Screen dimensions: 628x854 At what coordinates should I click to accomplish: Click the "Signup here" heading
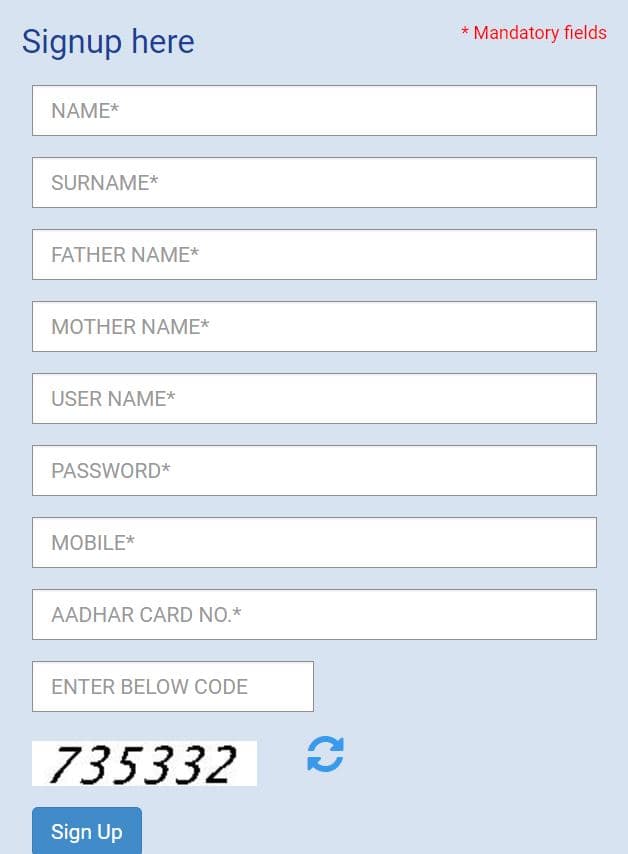coord(108,42)
